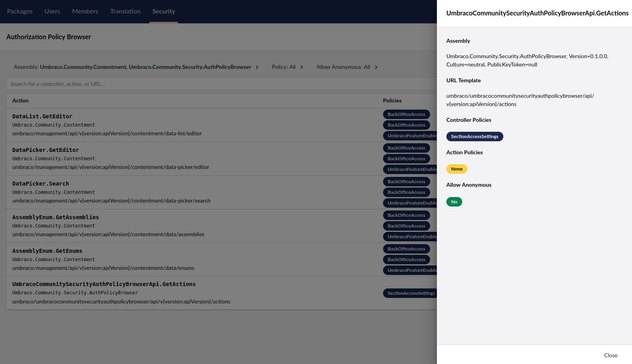Image resolution: width=632 pixels, height=364 pixels.
Task: Expand the Allow Anonymous: All filter
Action: tap(347, 67)
